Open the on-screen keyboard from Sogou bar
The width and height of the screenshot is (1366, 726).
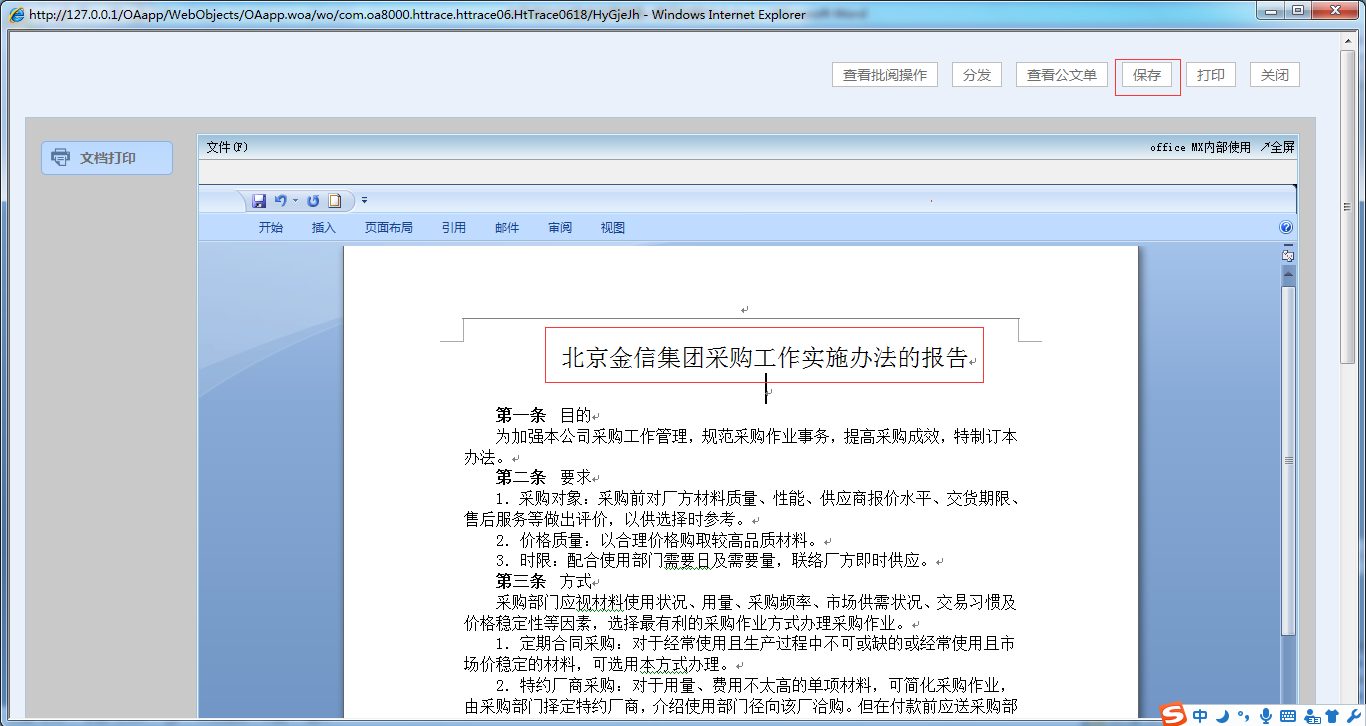click(1288, 716)
